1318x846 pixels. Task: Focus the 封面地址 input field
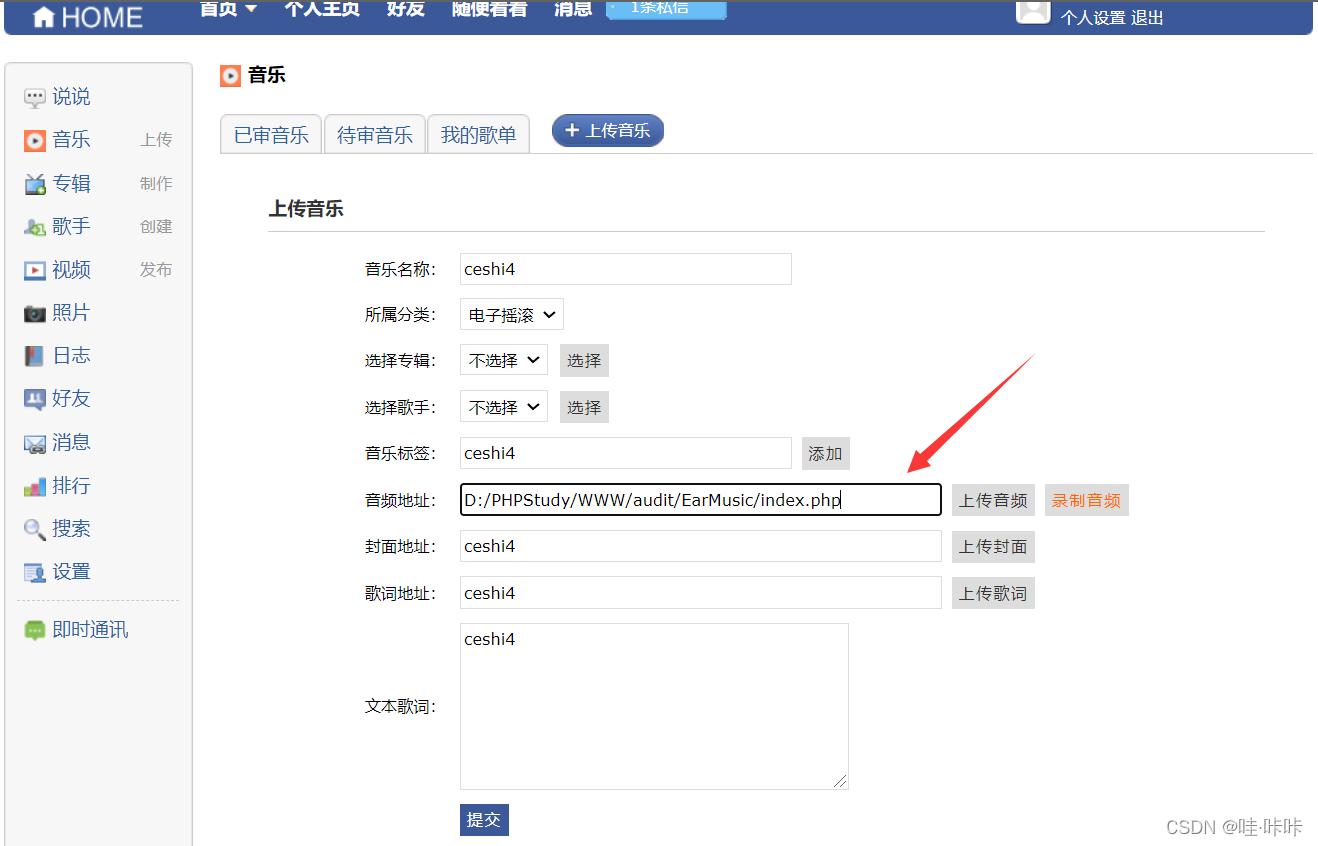(x=701, y=546)
